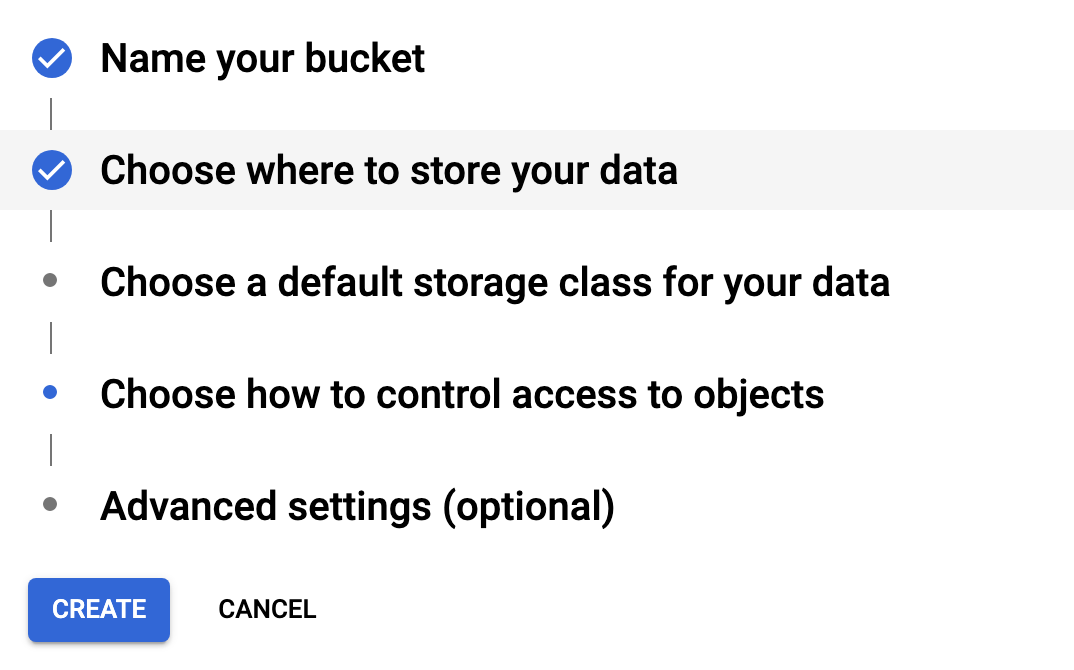
Task: Click the gray dot beside Advanced settings step
Action: point(51,506)
